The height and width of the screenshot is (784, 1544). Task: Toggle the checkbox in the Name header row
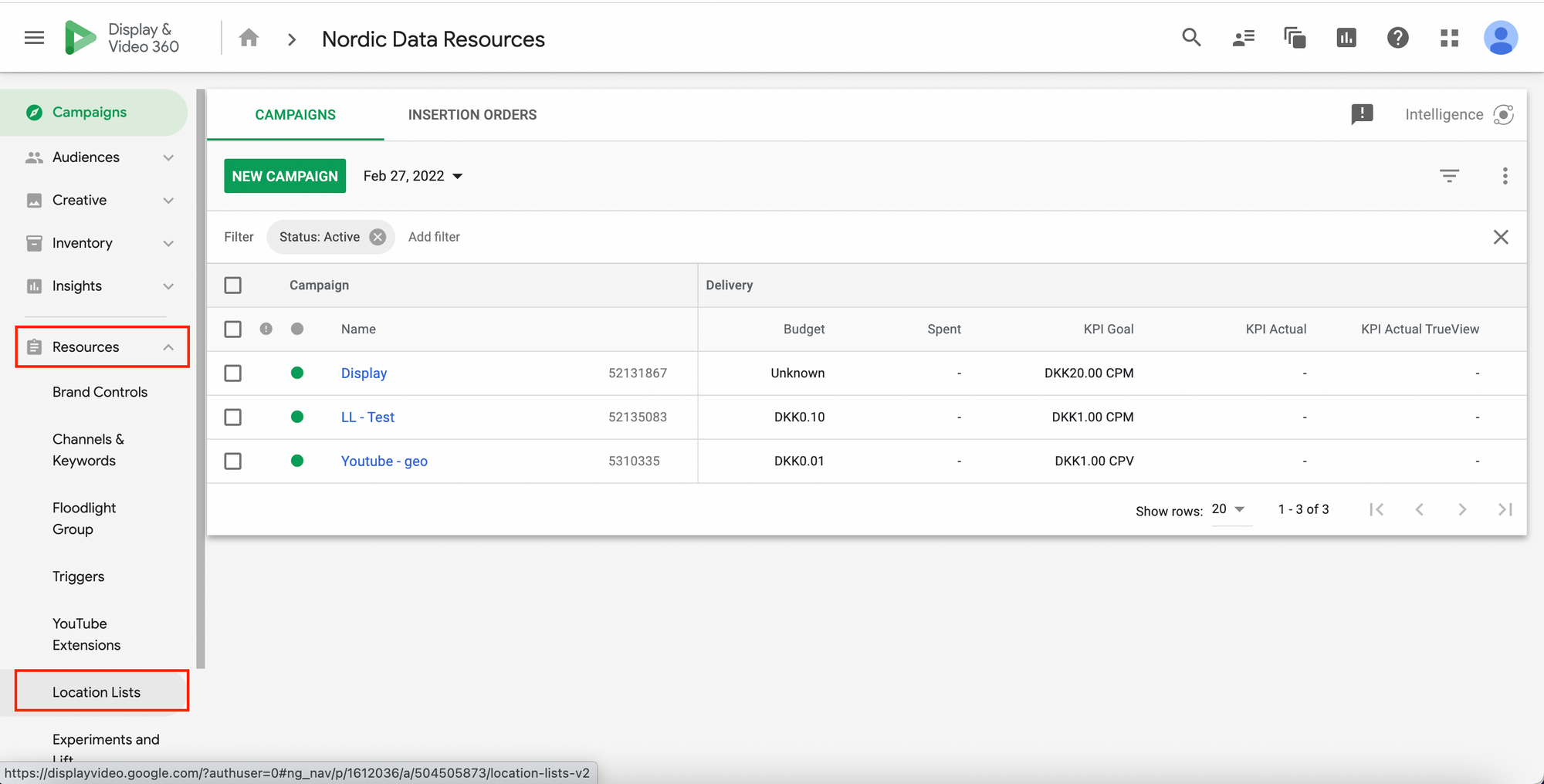[x=232, y=329]
